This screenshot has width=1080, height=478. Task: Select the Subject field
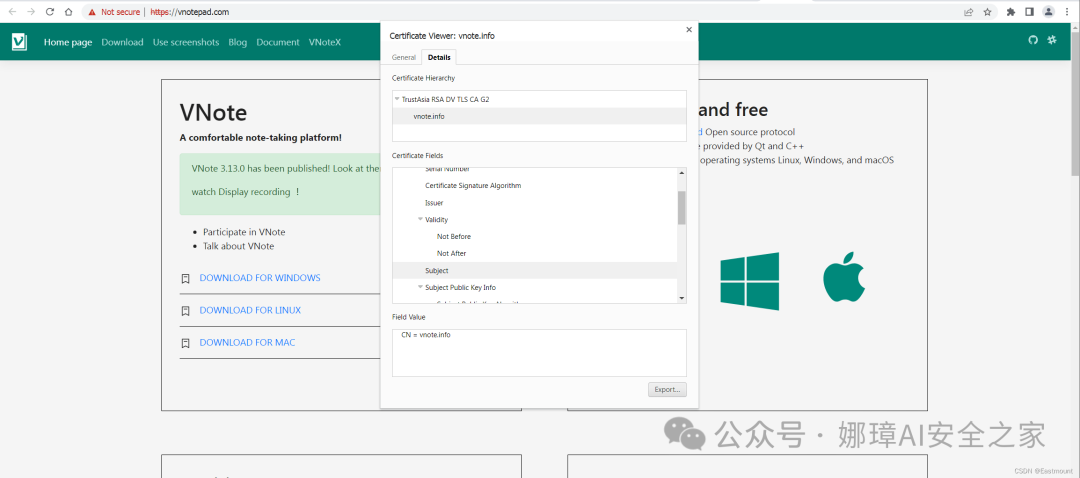point(534,271)
